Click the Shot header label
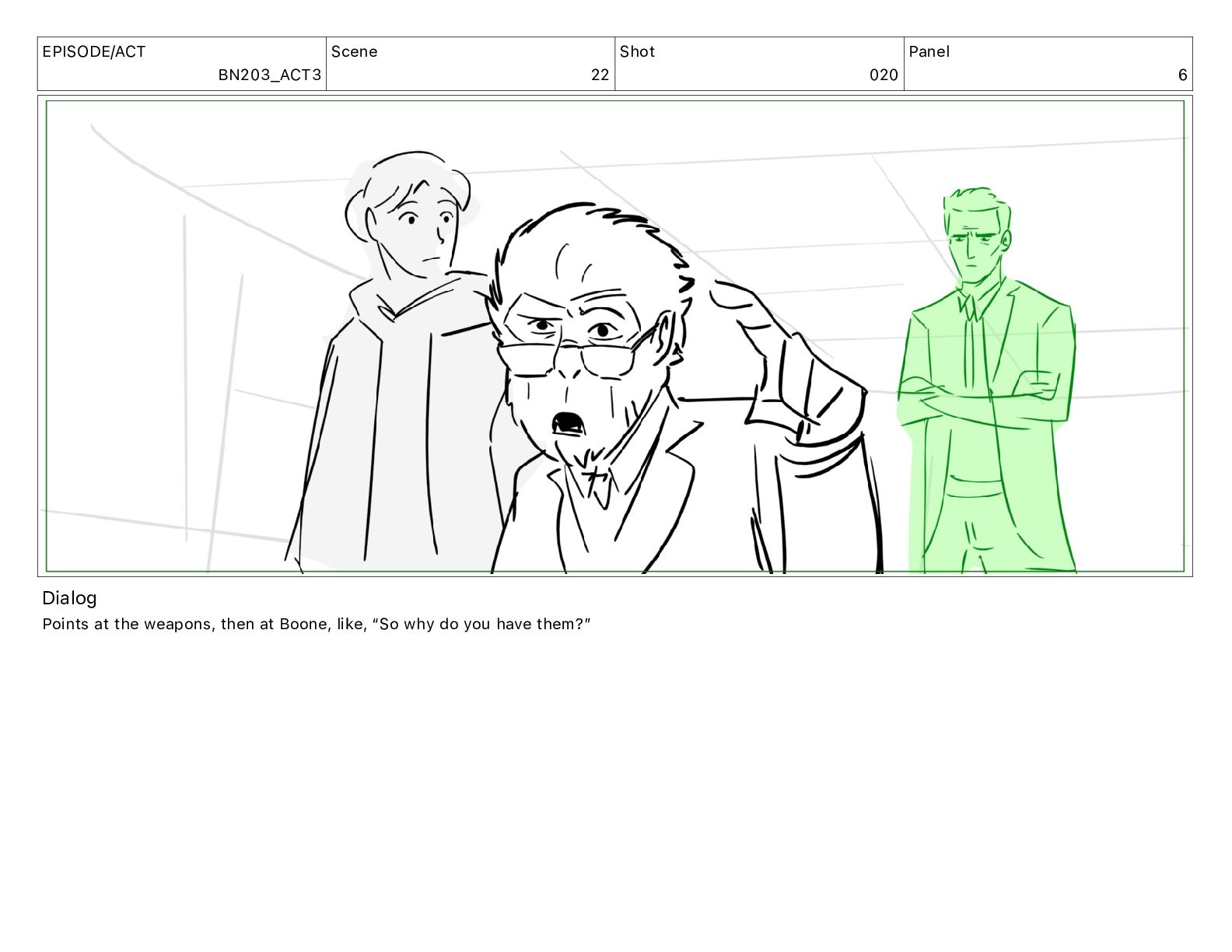 click(637, 51)
